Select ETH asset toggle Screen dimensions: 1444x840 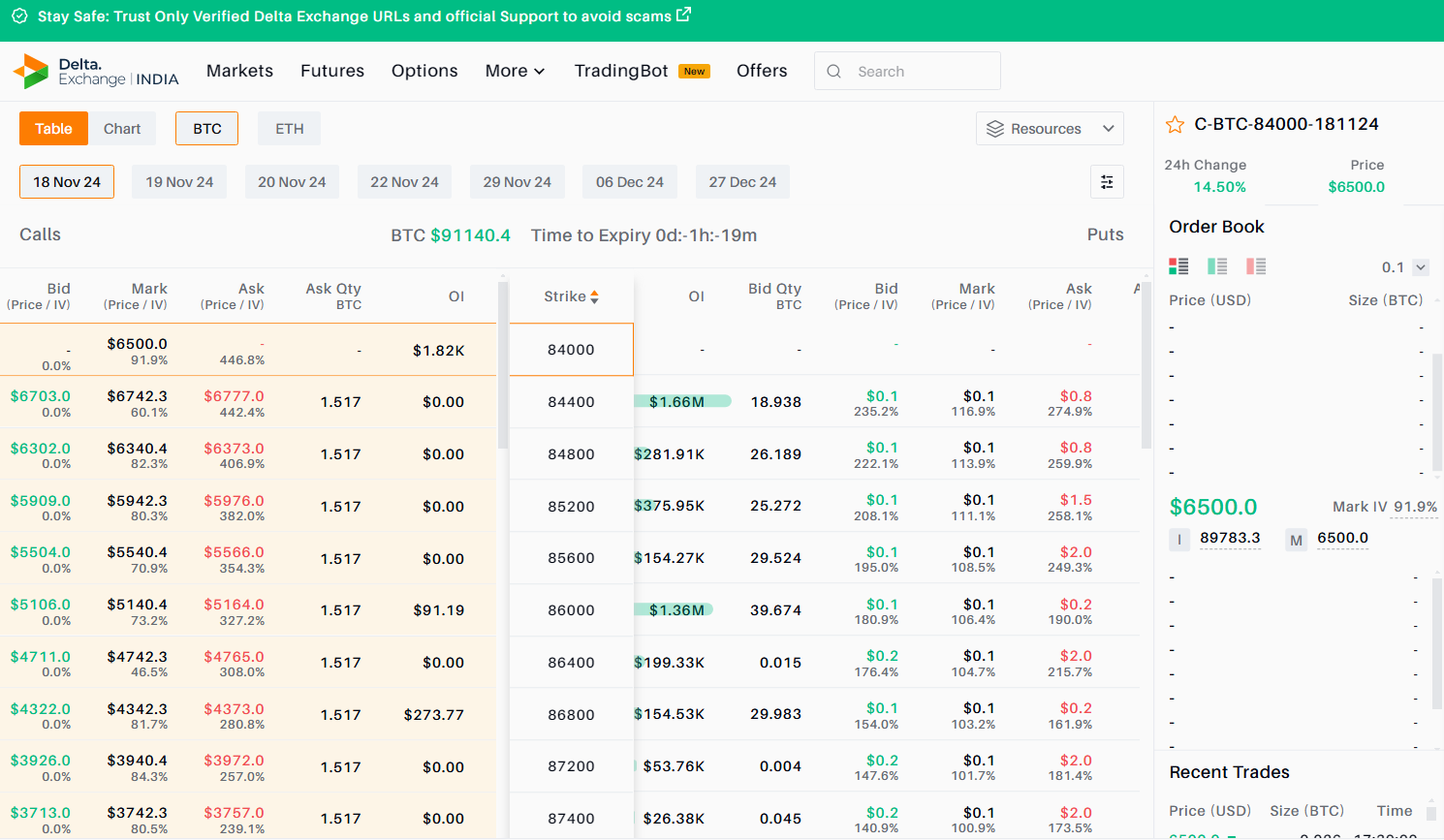(290, 129)
